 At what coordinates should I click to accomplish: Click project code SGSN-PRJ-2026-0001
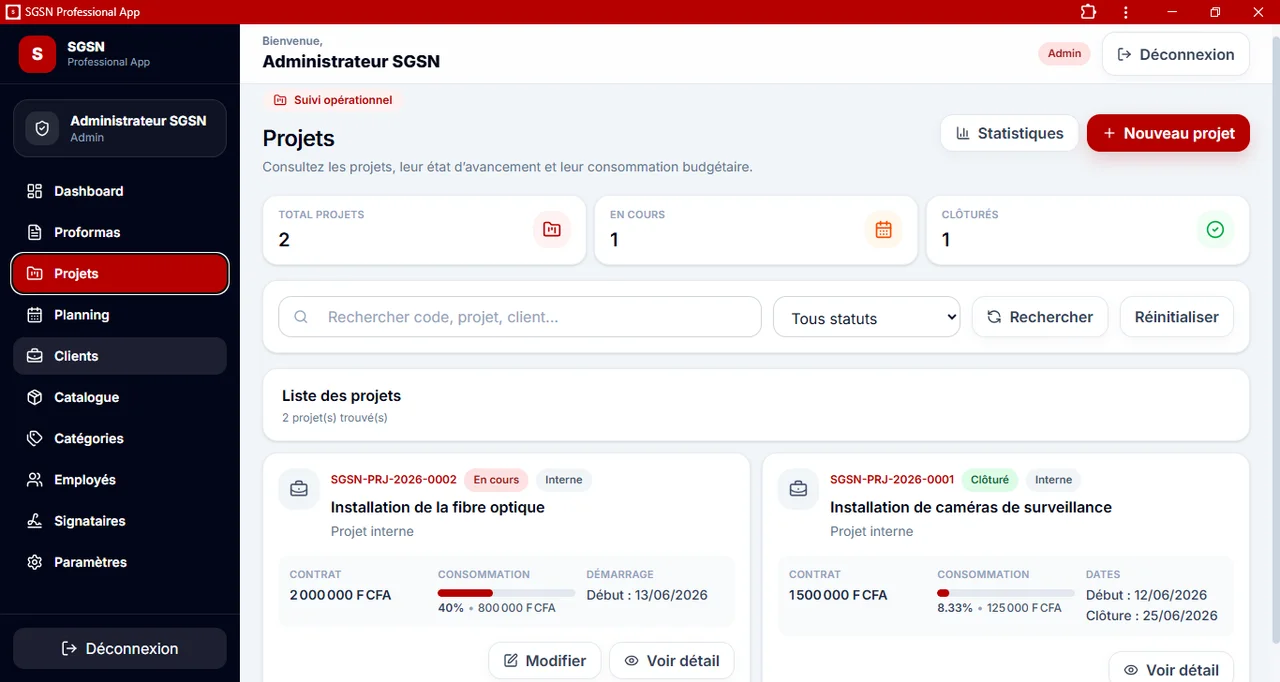[x=892, y=480]
